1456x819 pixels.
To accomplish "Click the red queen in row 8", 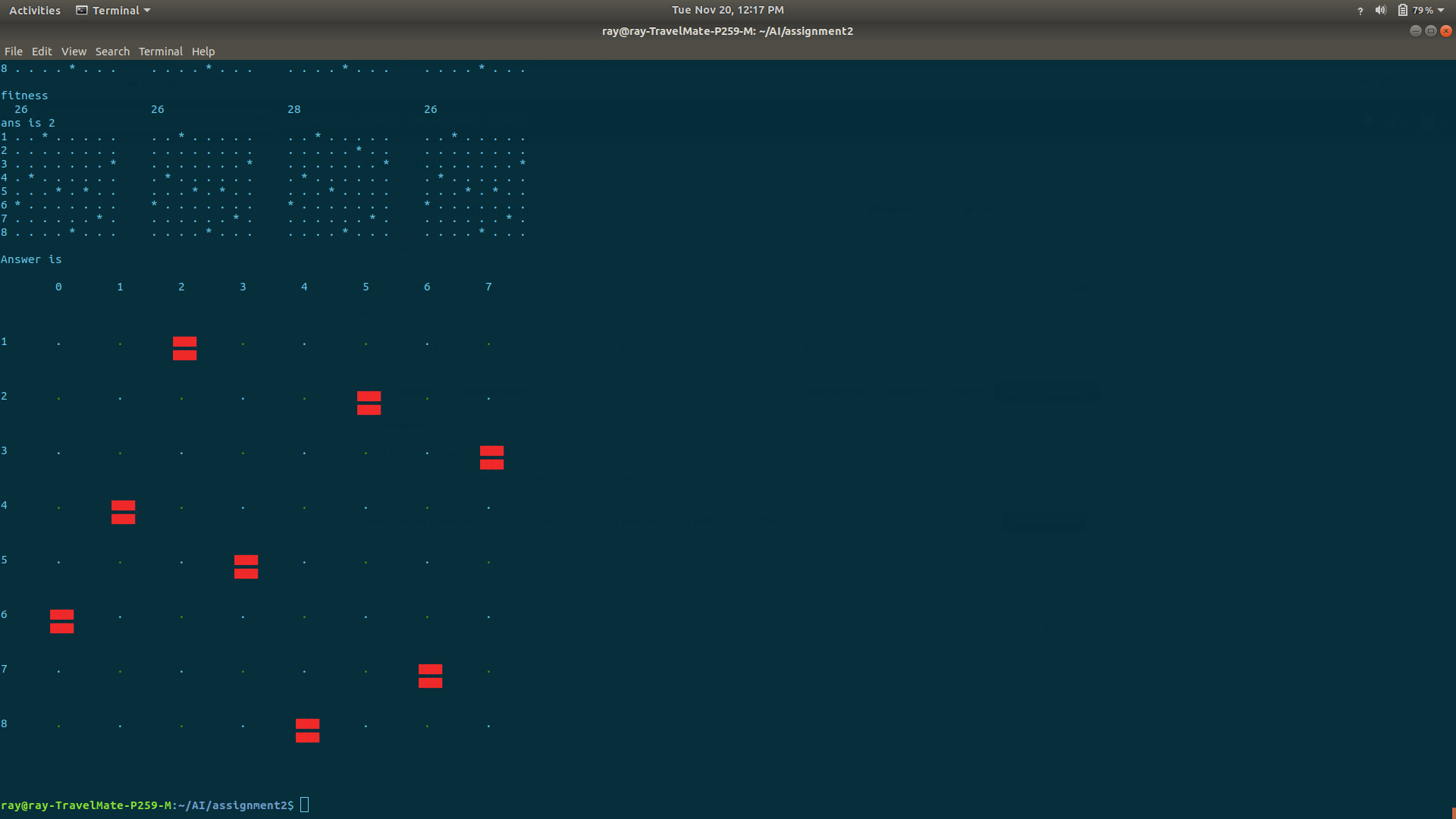I will pyautogui.click(x=307, y=730).
